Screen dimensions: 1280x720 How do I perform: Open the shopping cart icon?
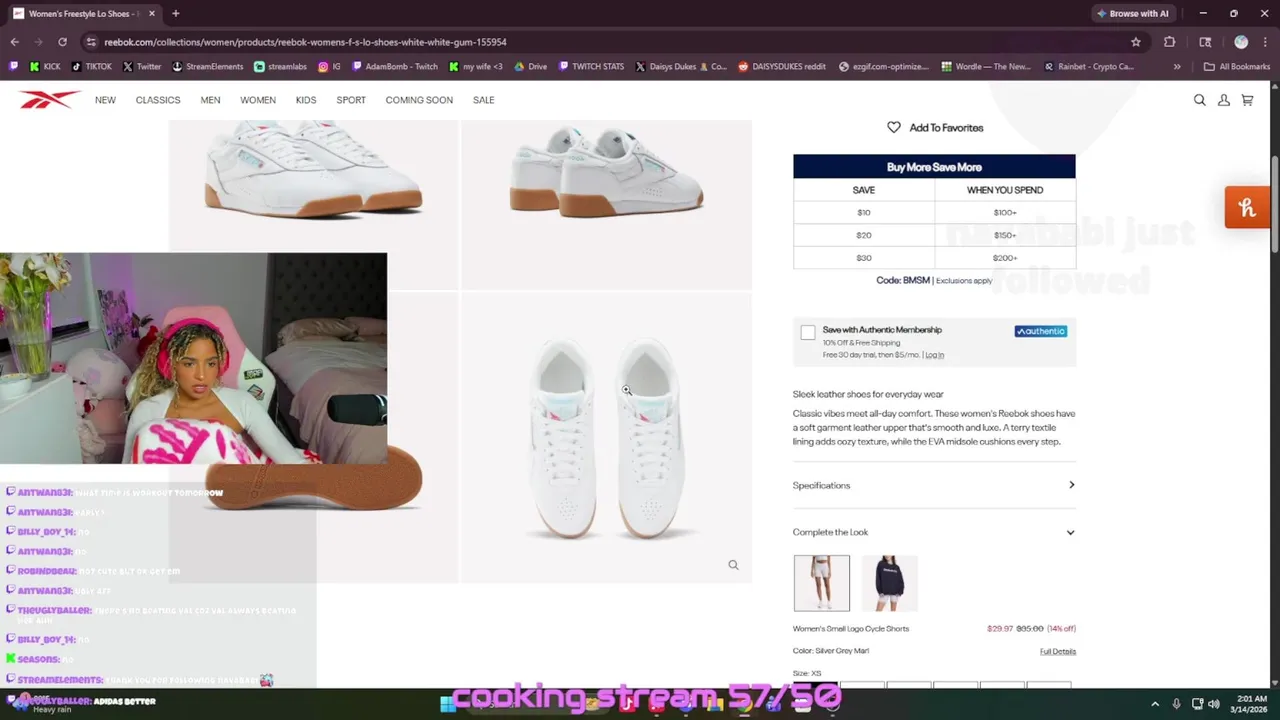pyautogui.click(x=1247, y=100)
